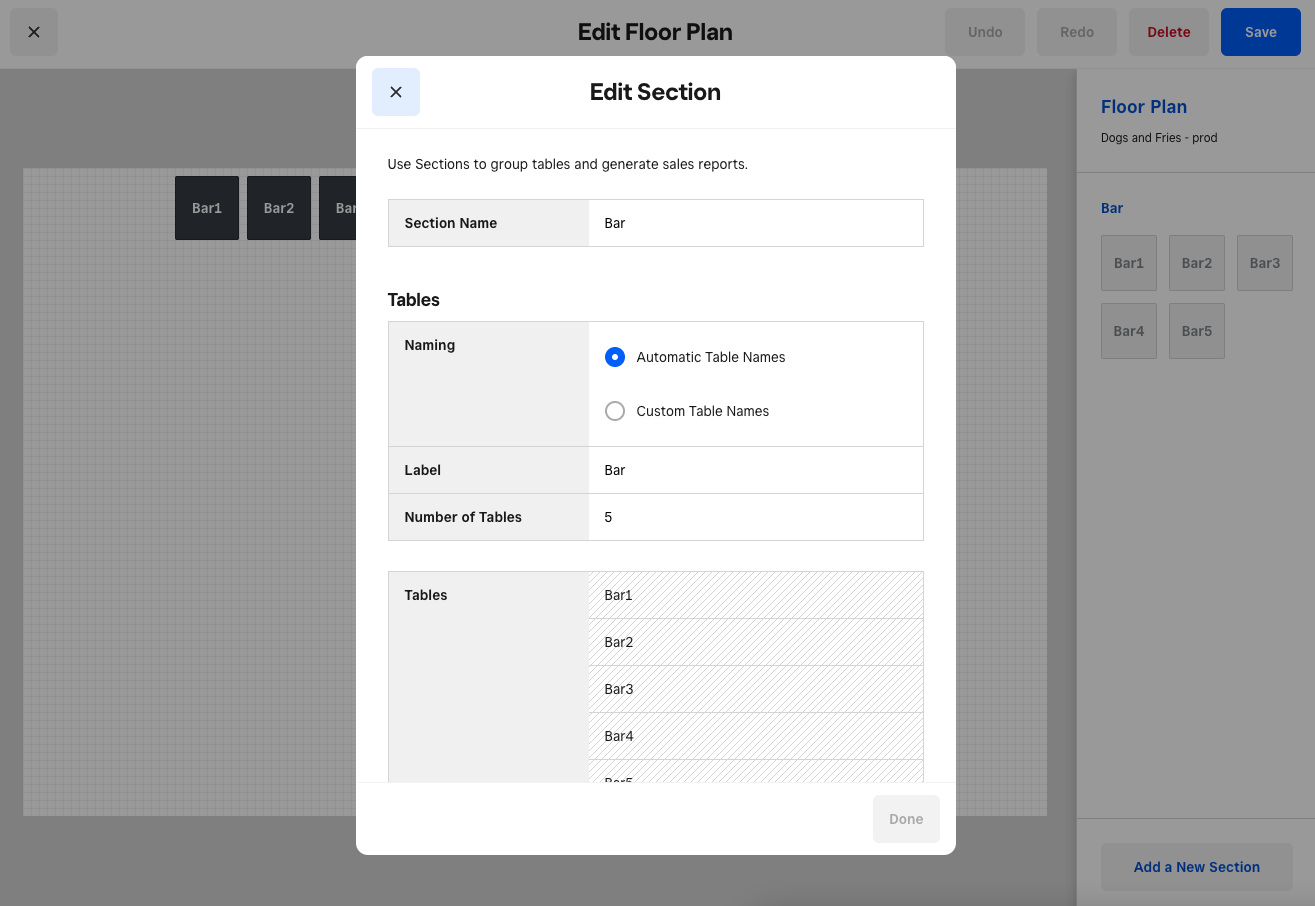Click Add a New Section button
This screenshot has width=1315, height=906.
click(1197, 867)
